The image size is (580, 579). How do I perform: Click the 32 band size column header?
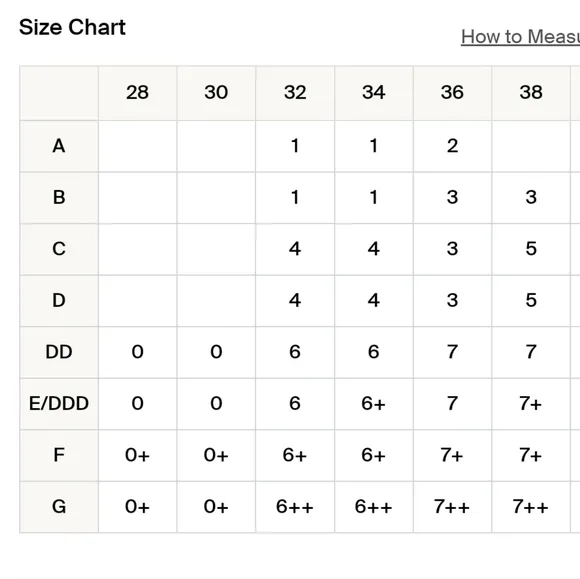[x=295, y=92]
